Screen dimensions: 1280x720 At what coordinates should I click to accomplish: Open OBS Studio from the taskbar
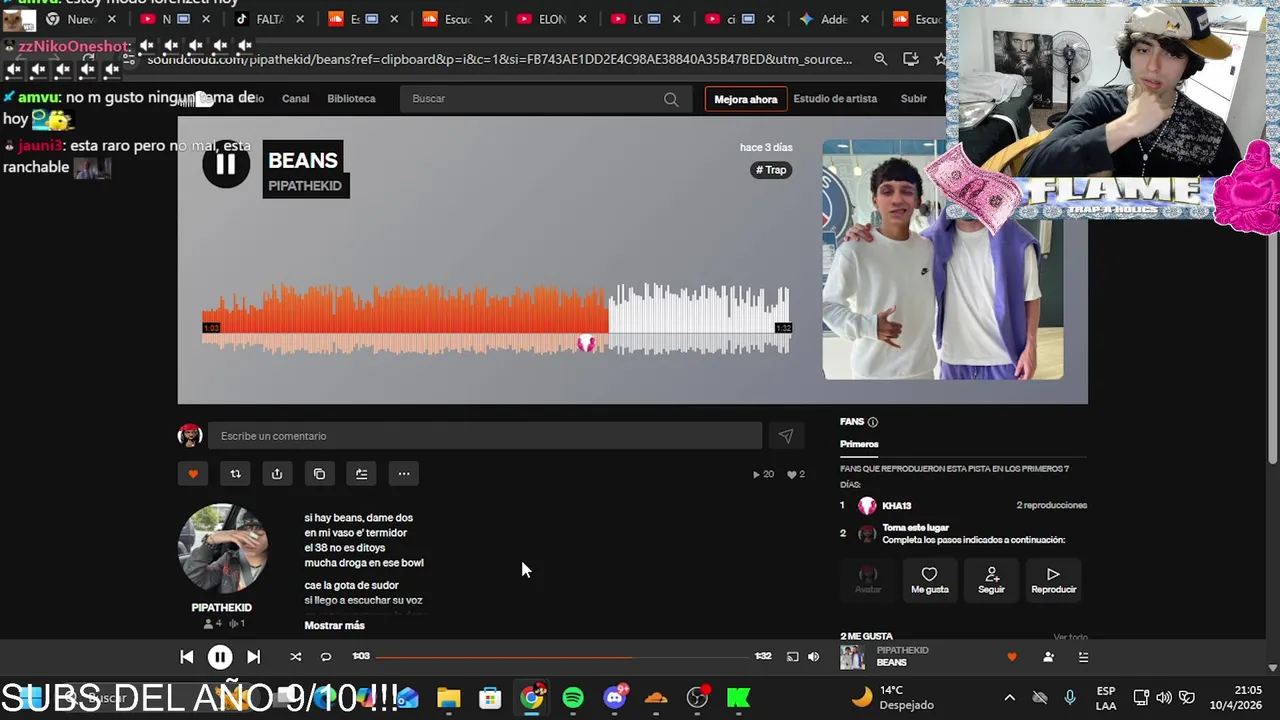pos(698,698)
